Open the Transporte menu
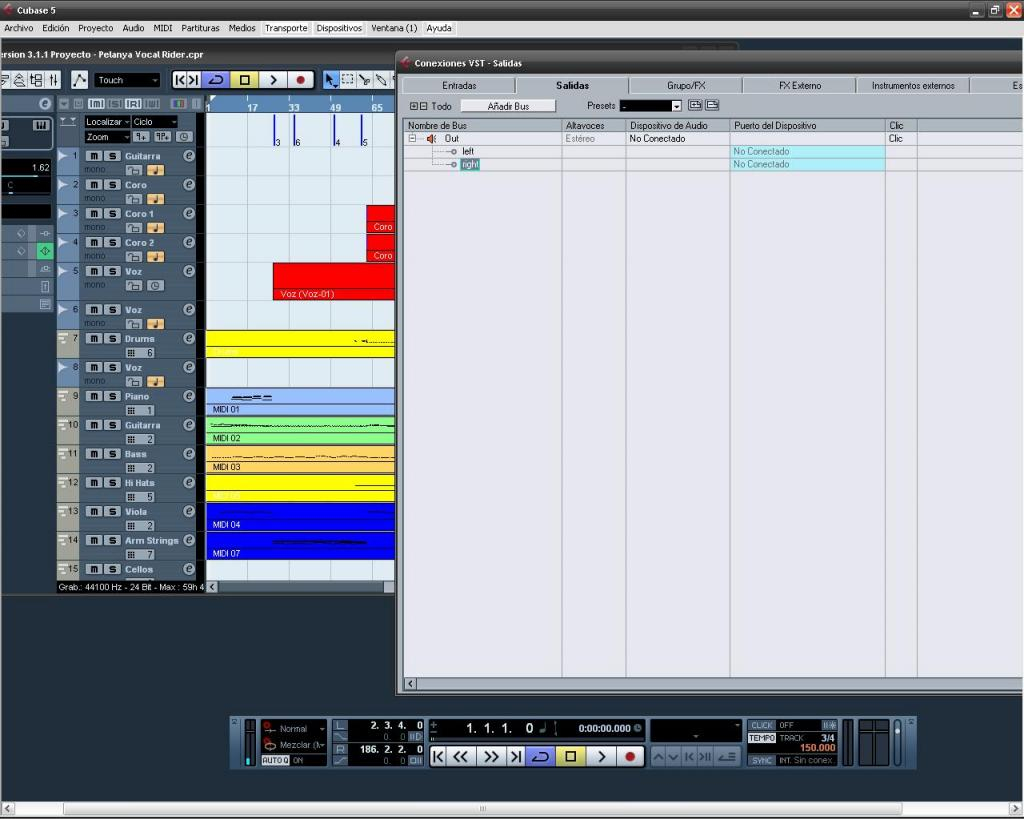This screenshot has width=1024, height=819. tap(286, 28)
